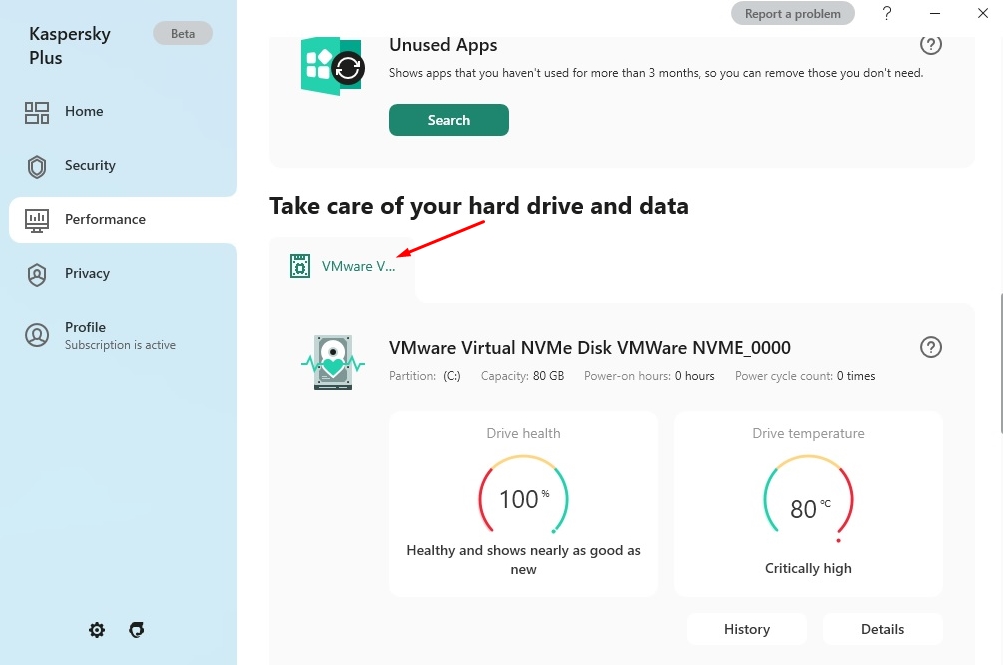Click the title bar help question mark
Viewport: 1003px width, 665px height.
pyautogui.click(x=887, y=13)
